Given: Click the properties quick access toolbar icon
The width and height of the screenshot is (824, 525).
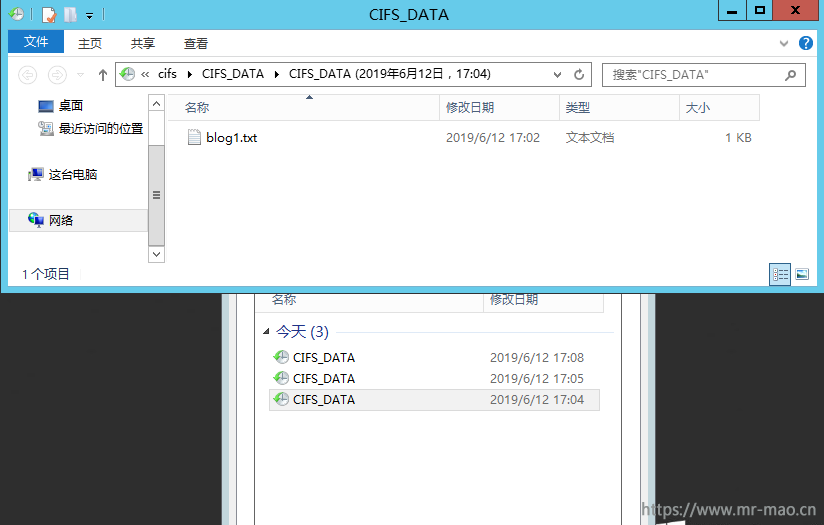Looking at the screenshot, I should click(49, 14).
